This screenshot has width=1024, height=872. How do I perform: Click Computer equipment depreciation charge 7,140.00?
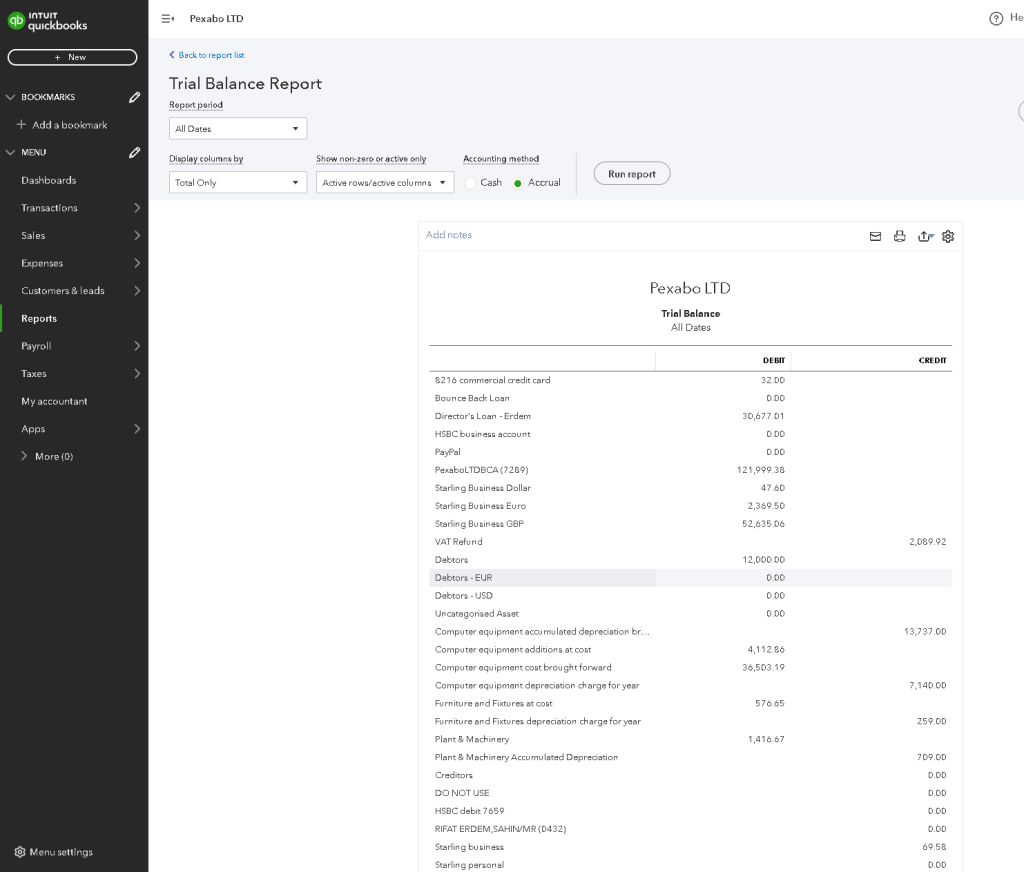click(x=927, y=685)
